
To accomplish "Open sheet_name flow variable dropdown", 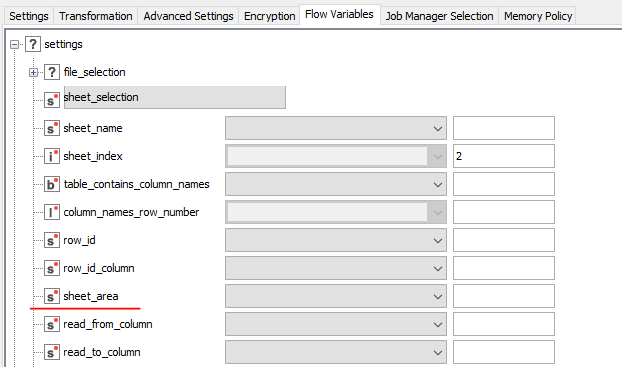I will tap(336, 128).
